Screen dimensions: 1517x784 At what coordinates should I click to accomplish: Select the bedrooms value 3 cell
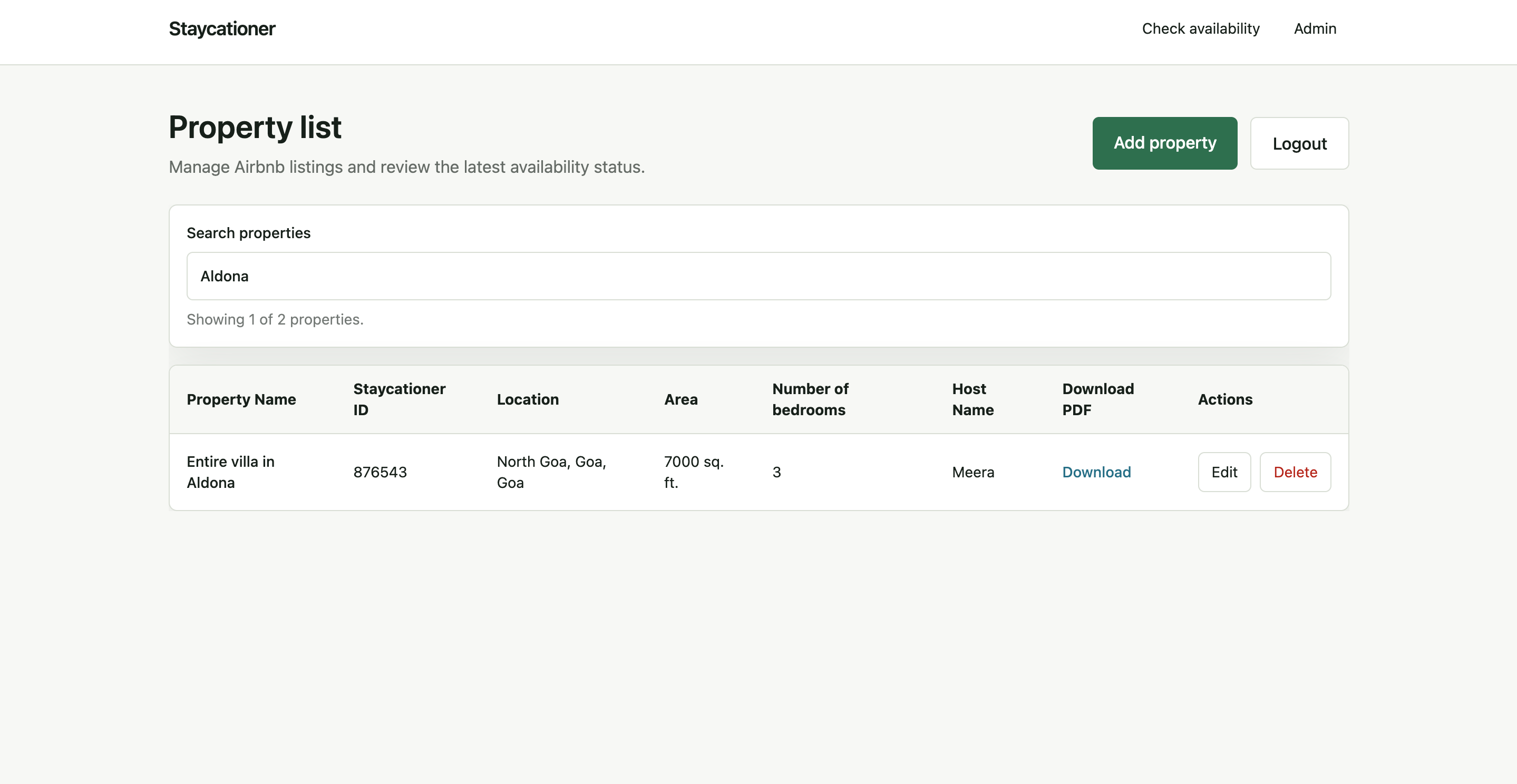click(x=776, y=472)
